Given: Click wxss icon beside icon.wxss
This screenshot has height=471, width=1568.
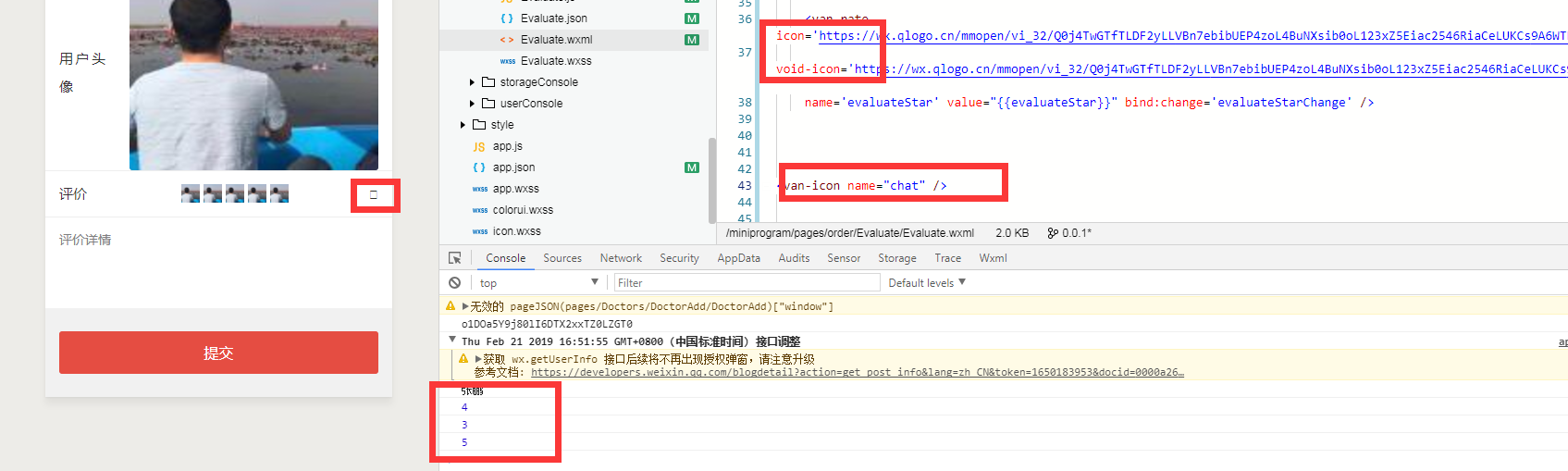Looking at the screenshot, I should click(x=480, y=231).
